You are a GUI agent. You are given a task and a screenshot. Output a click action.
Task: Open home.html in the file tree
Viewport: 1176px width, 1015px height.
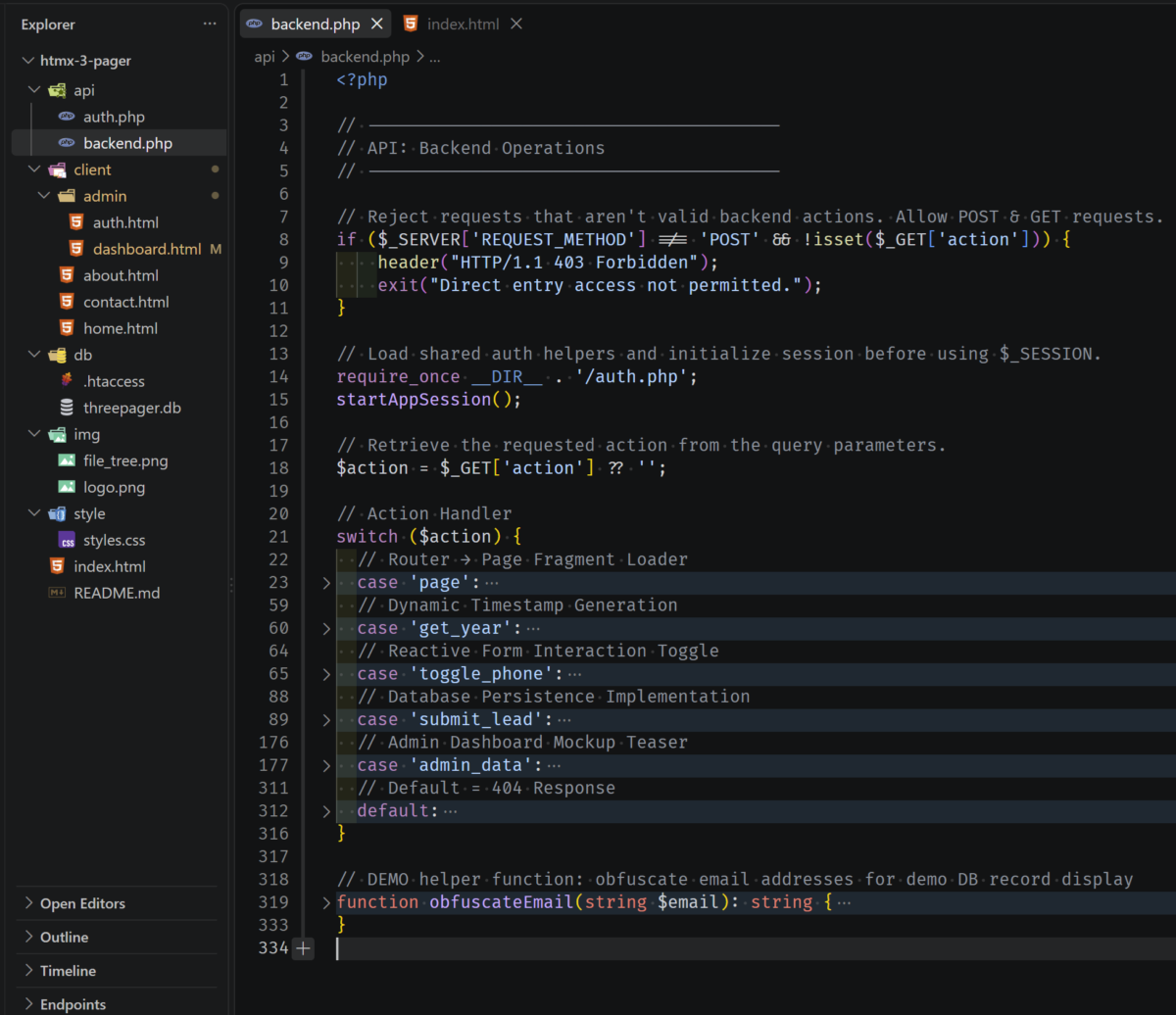click(122, 328)
